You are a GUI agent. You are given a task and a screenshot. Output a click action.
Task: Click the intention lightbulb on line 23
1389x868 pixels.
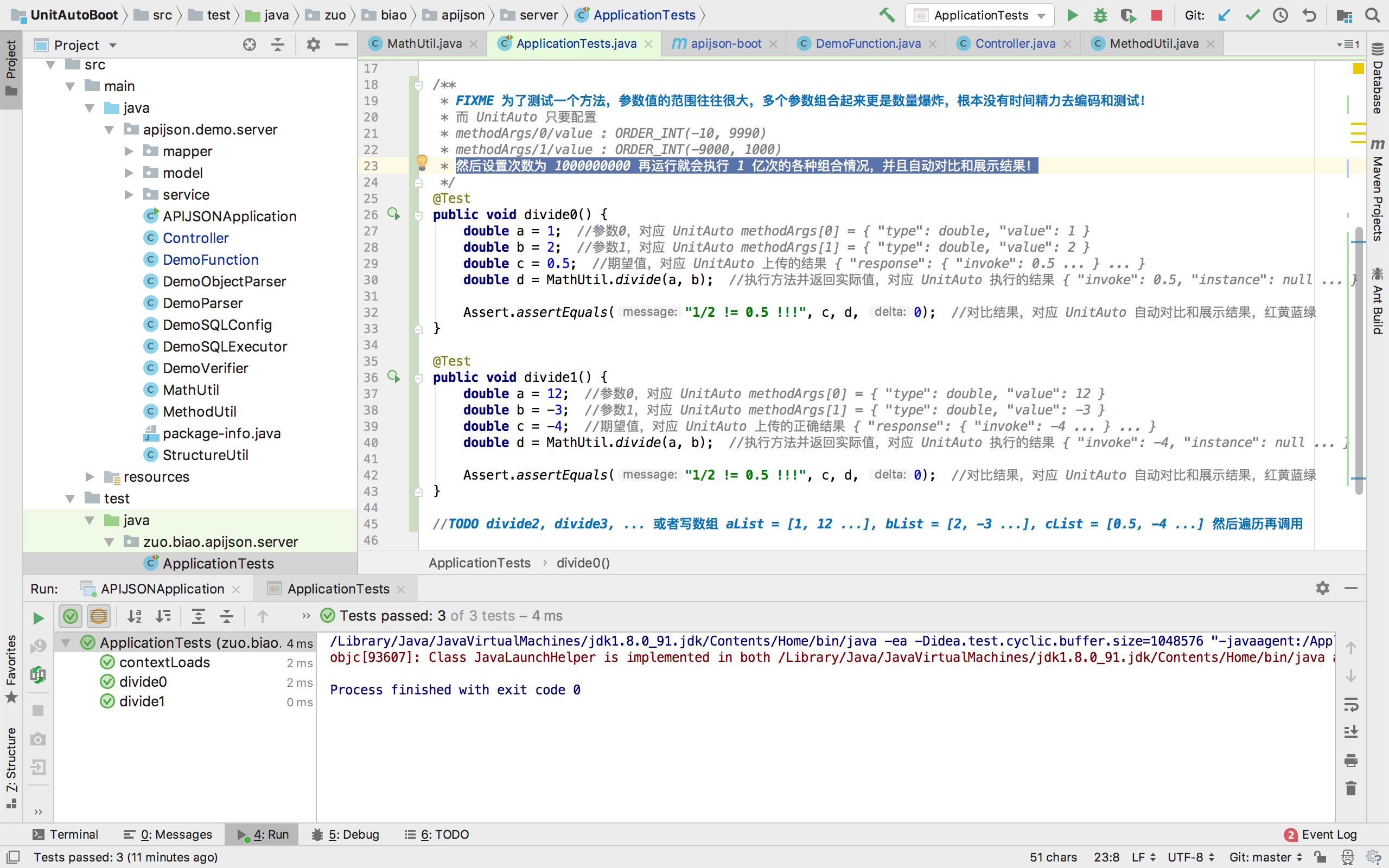point(422,162)
